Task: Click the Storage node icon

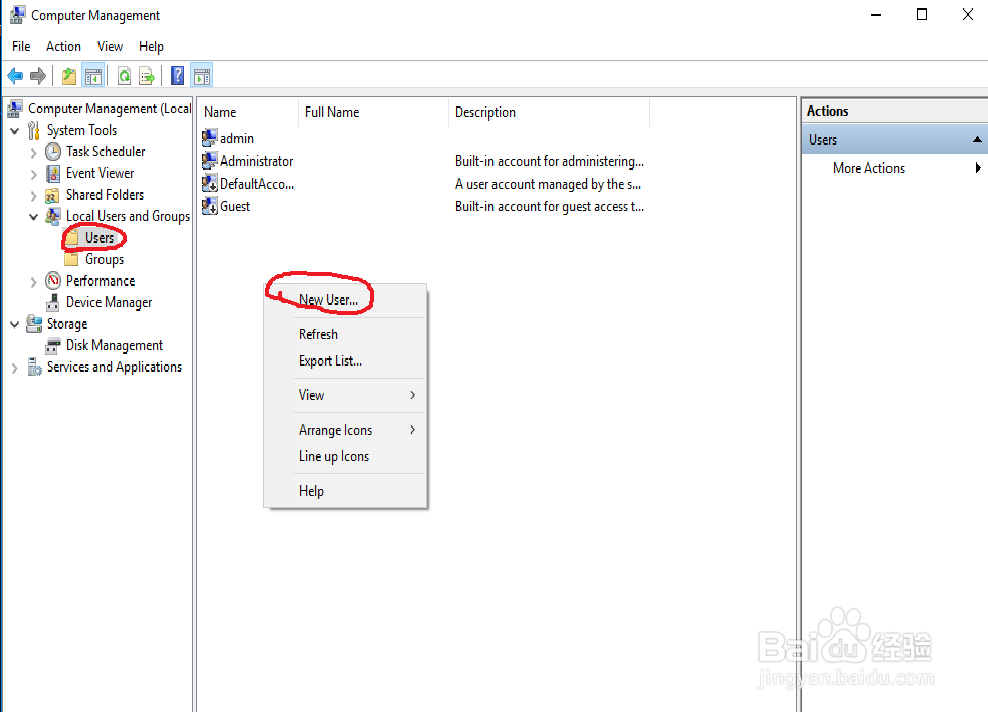Action: (x=34, y=324)
